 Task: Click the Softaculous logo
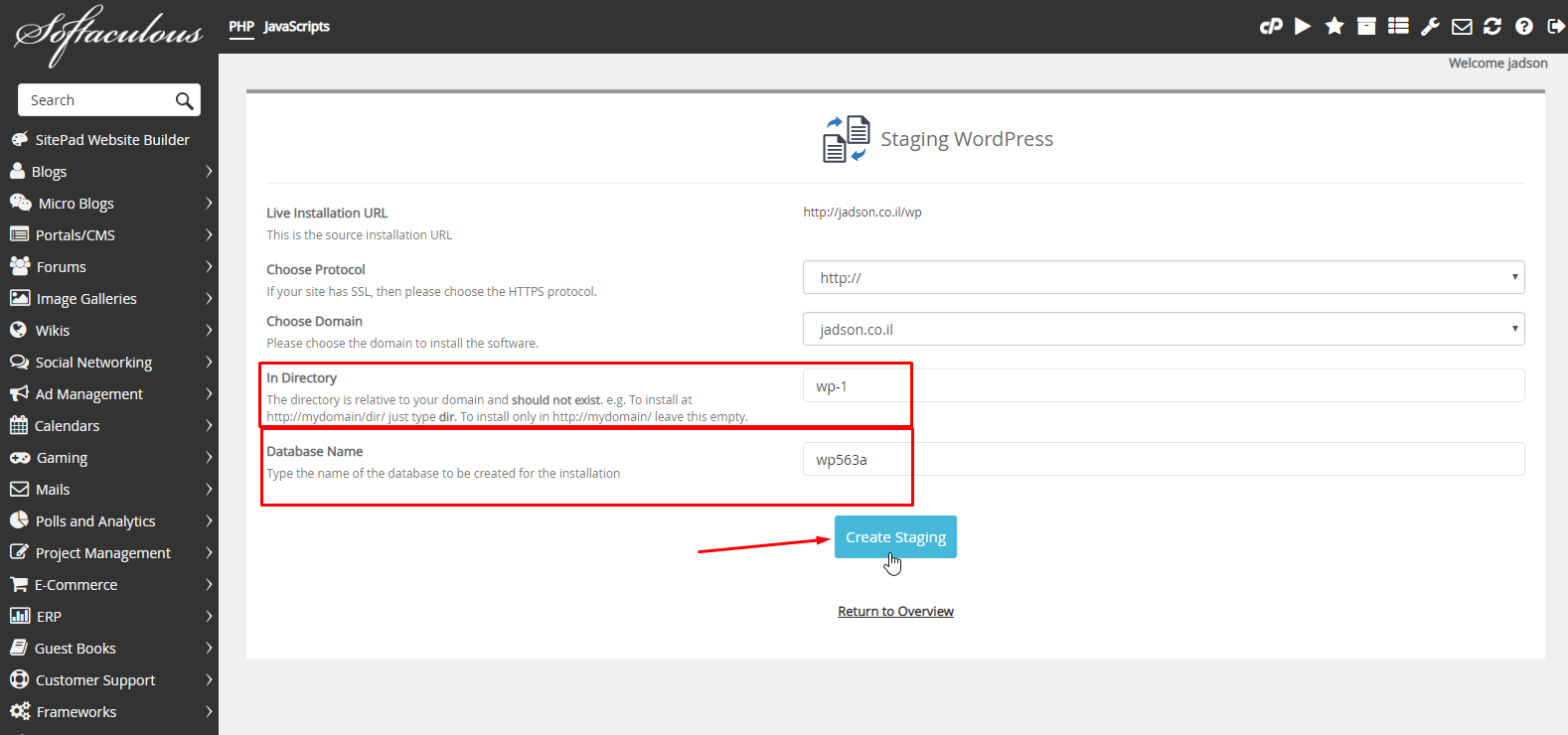tap(108, 36)
